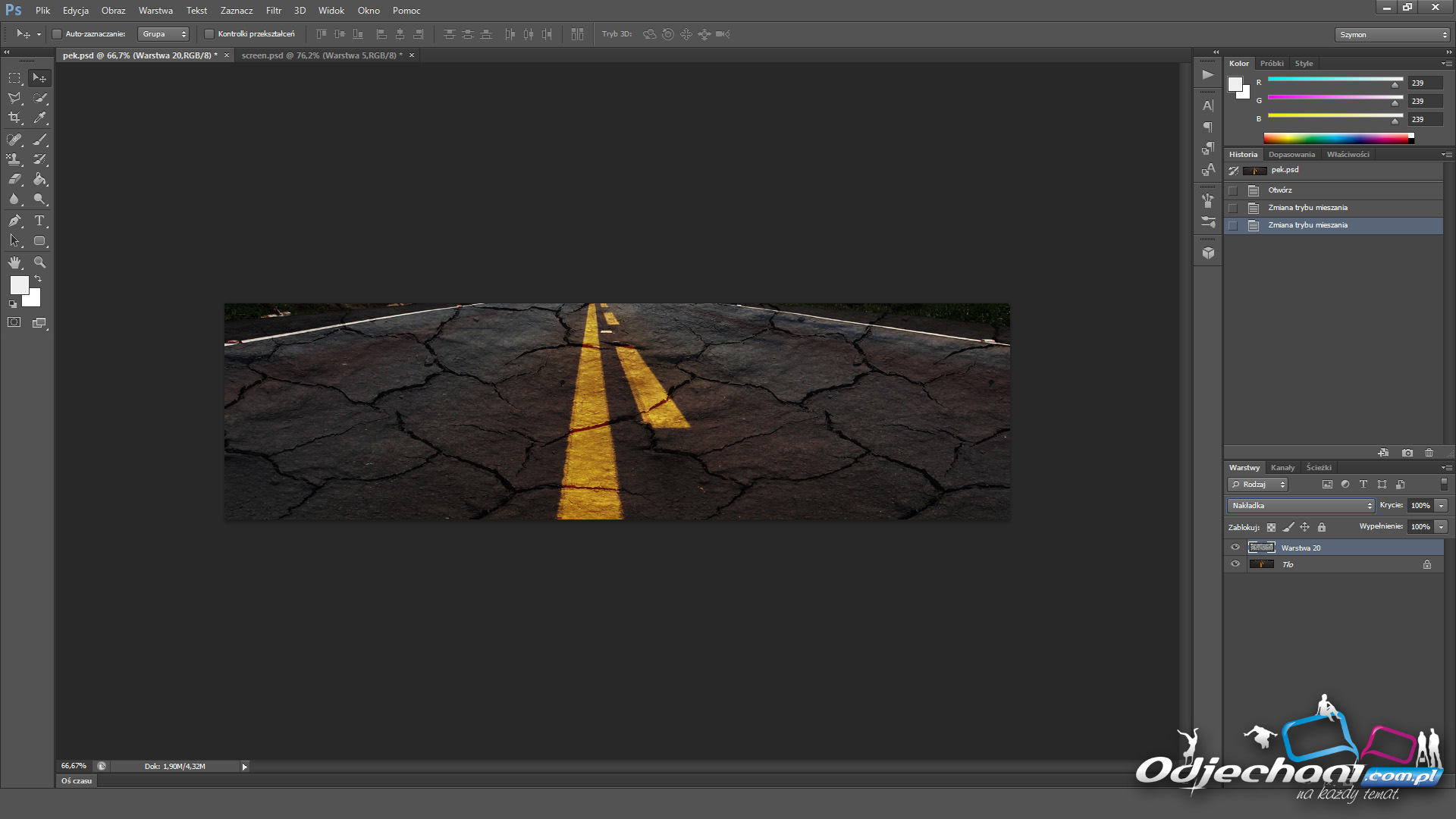1456x819 pixels.
Task: Delete current state in History panel
Action: click(x=1429, y=453)
